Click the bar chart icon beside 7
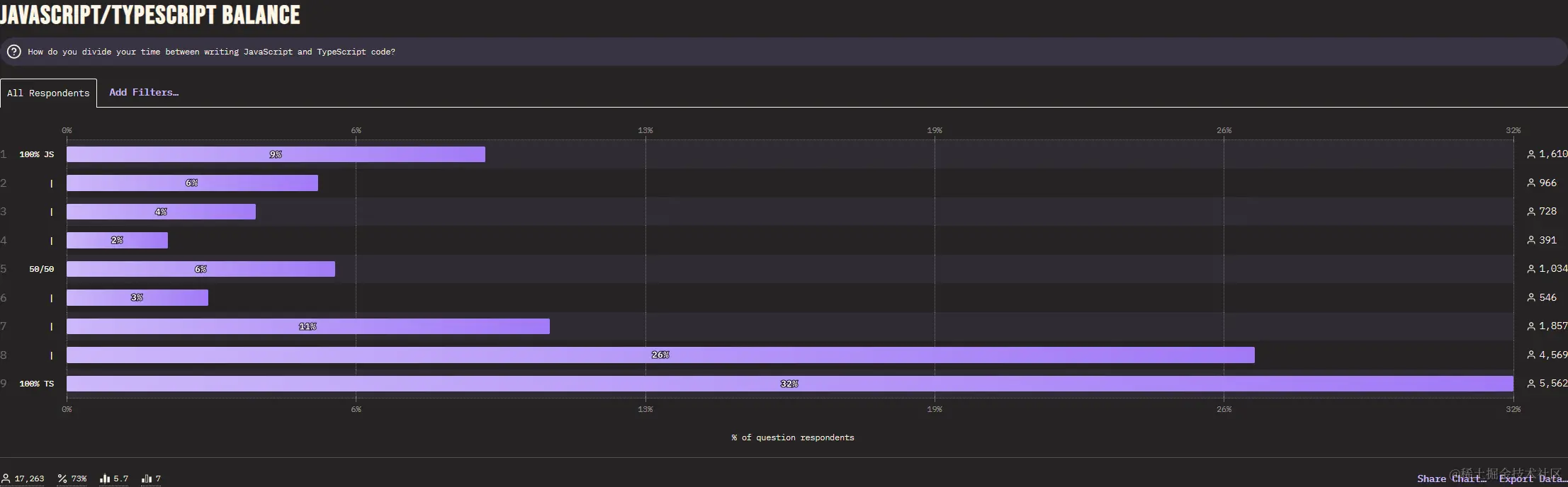 [147, 479]
